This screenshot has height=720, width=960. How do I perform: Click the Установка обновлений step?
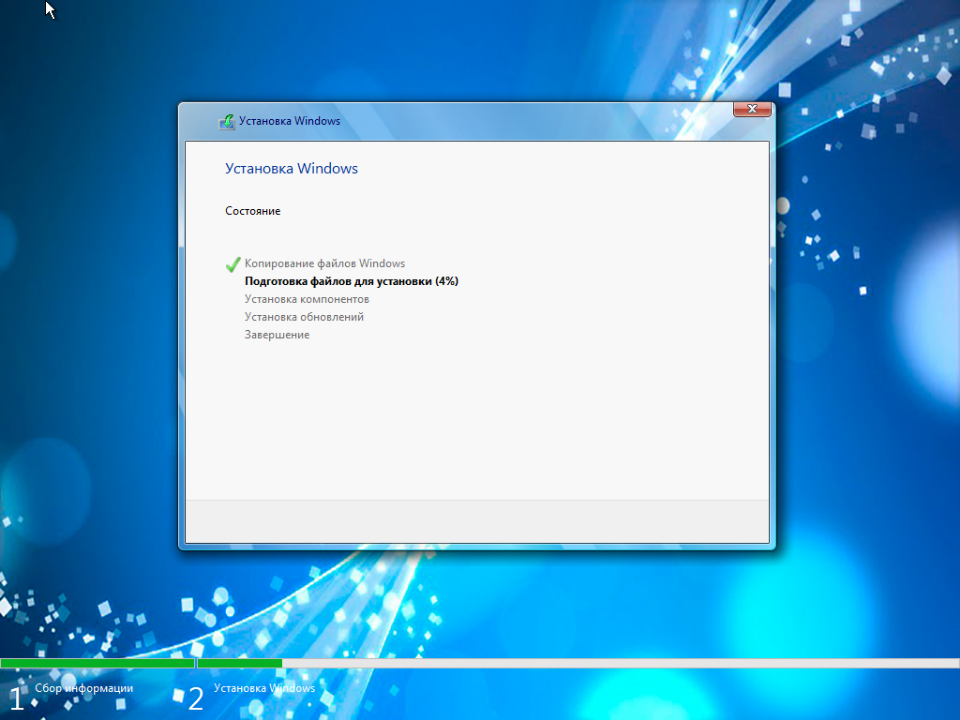pyautogui.click(x=304, y=317)
